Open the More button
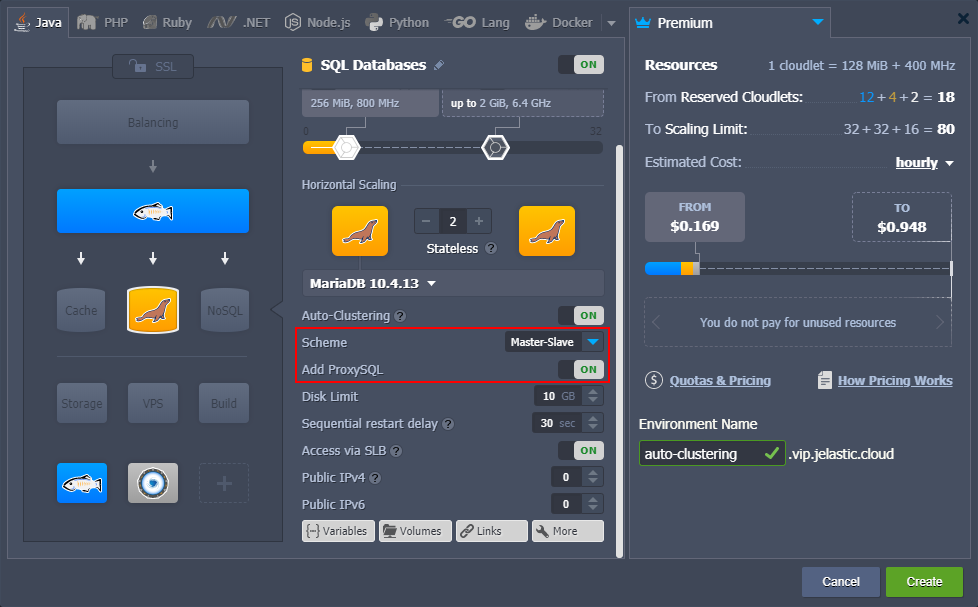This screenshot has width=978, height=607. coord(568,531)
